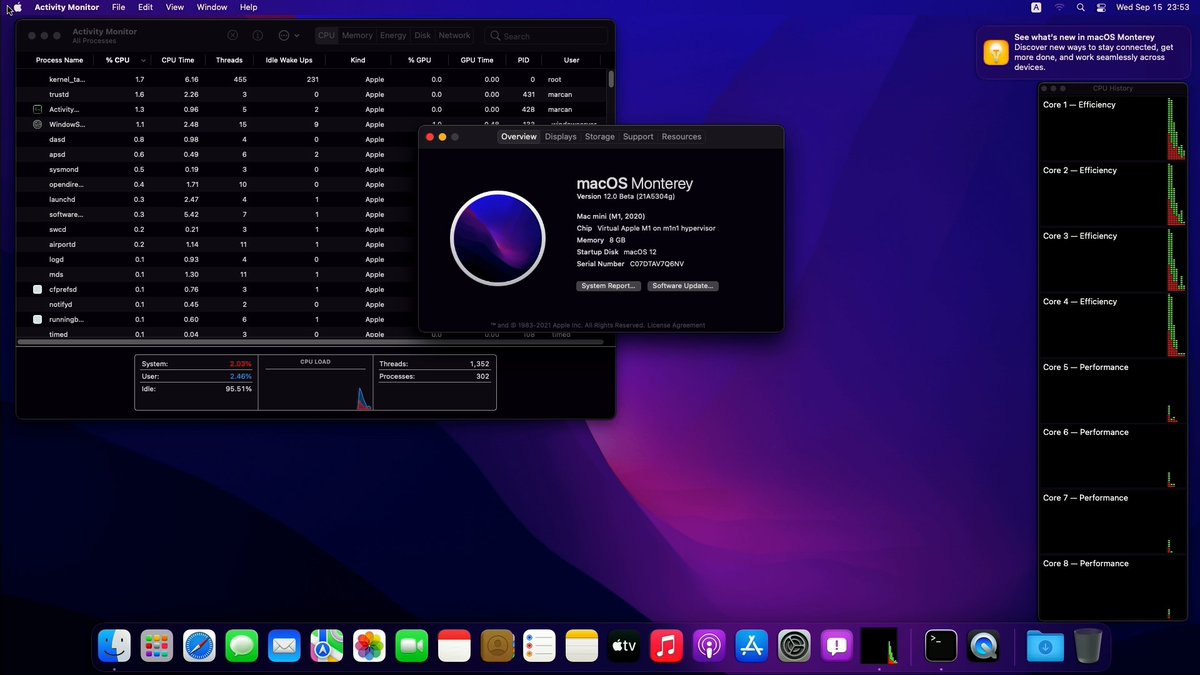The width and height of the screenshot is (1200, 675).
Task: Open Podcasts in the Dock
Action: click(709, 646)
